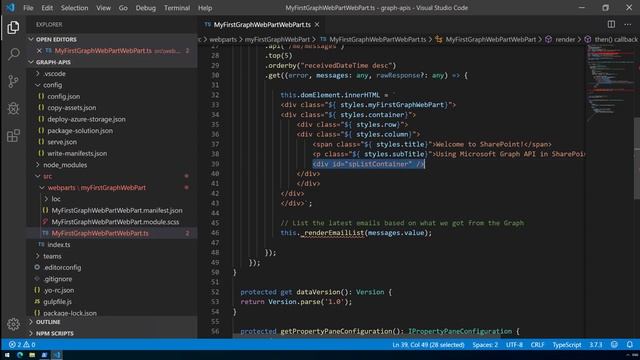
Task: Close MyFirstGraphWebPartWebPart.ts in Open Editors
Action: point(39,51)
